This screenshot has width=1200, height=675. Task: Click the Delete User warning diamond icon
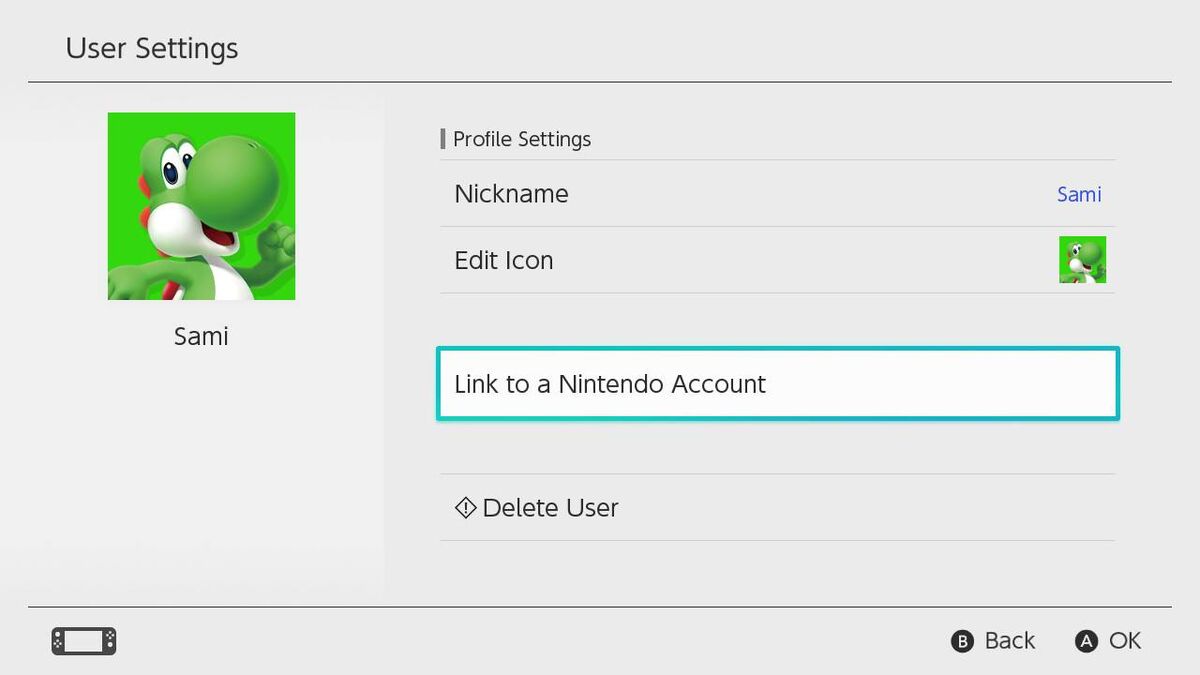(x=465, y=508)
